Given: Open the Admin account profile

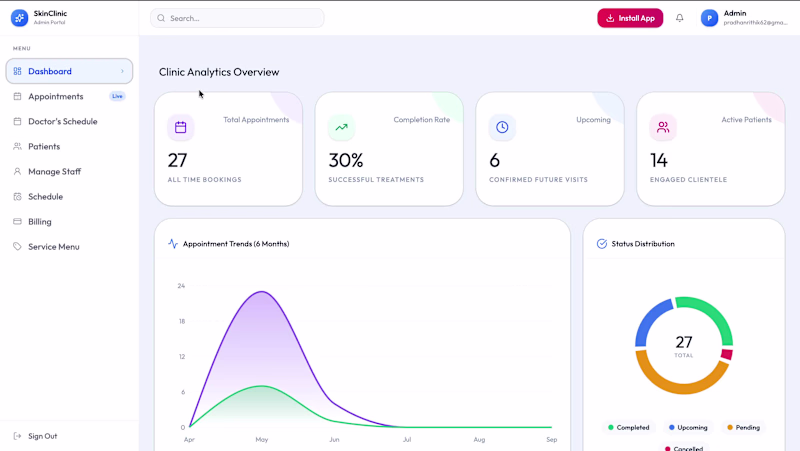Looking at the screenshot, I should coord(744,18).
